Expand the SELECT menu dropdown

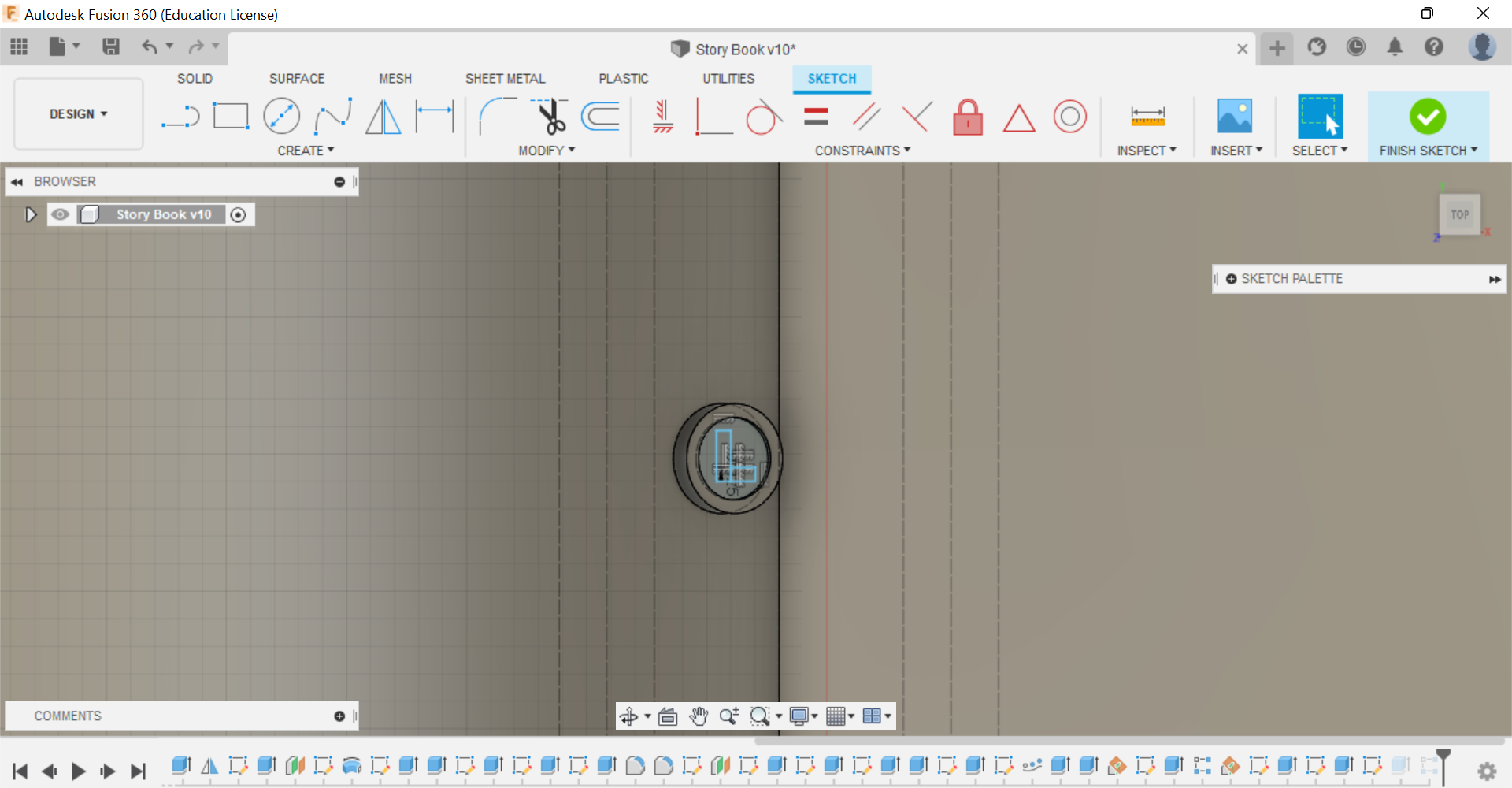(1320, 151)
